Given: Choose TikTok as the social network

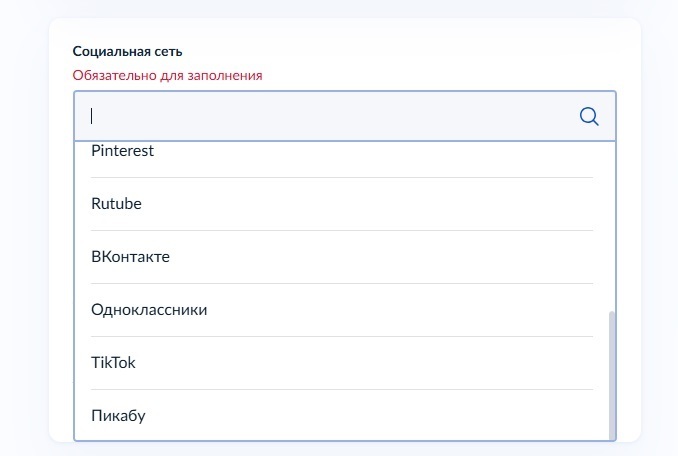Looking at the screenshot, I should (x=113, y=363).
